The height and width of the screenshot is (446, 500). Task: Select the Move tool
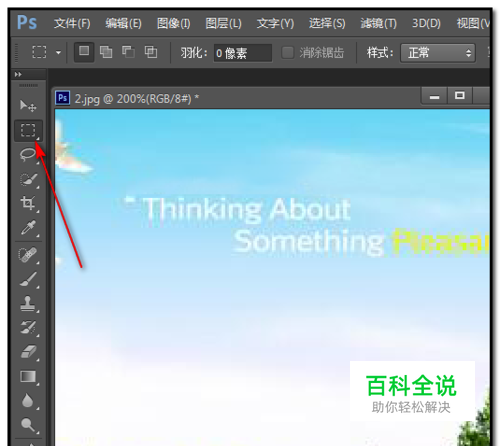coord(28,106)
